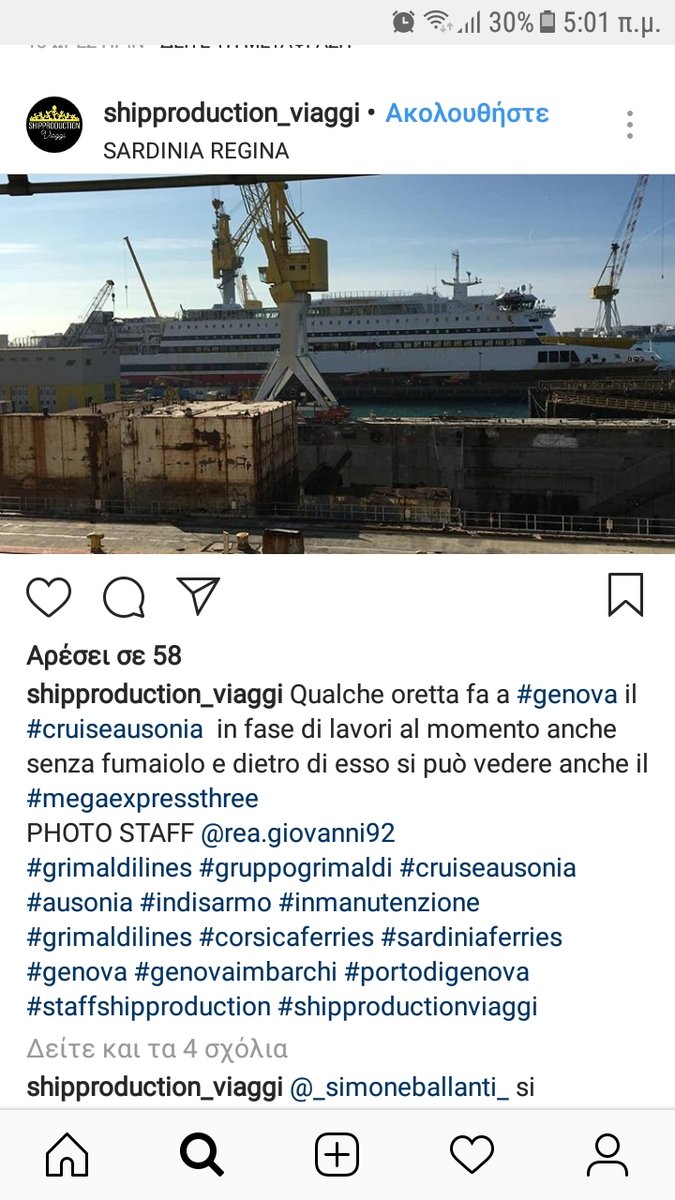Image resolution: width=675 pixels, height=1200 pixels.
Task: Open SARDINIA REGINA location link
Action: [196, 151]
